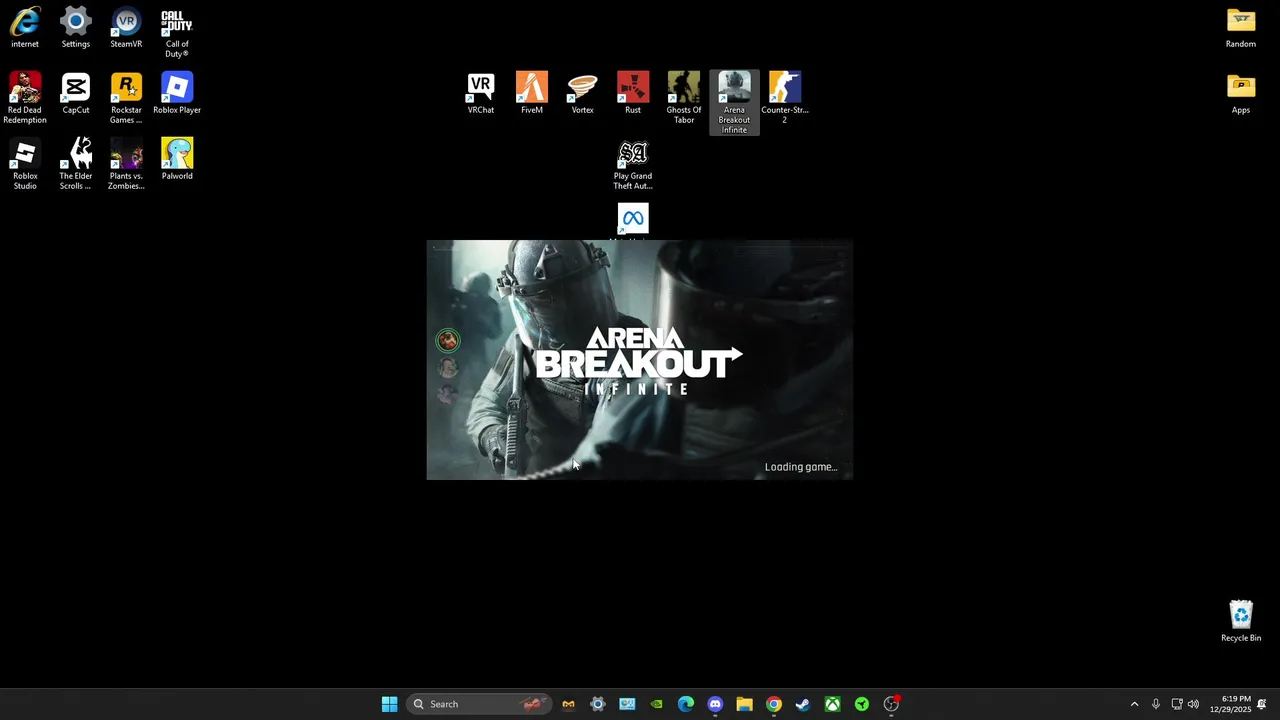Open the volume control in tray
1280x720 pixels.
pyautogui.click(x=1193, y=704)
